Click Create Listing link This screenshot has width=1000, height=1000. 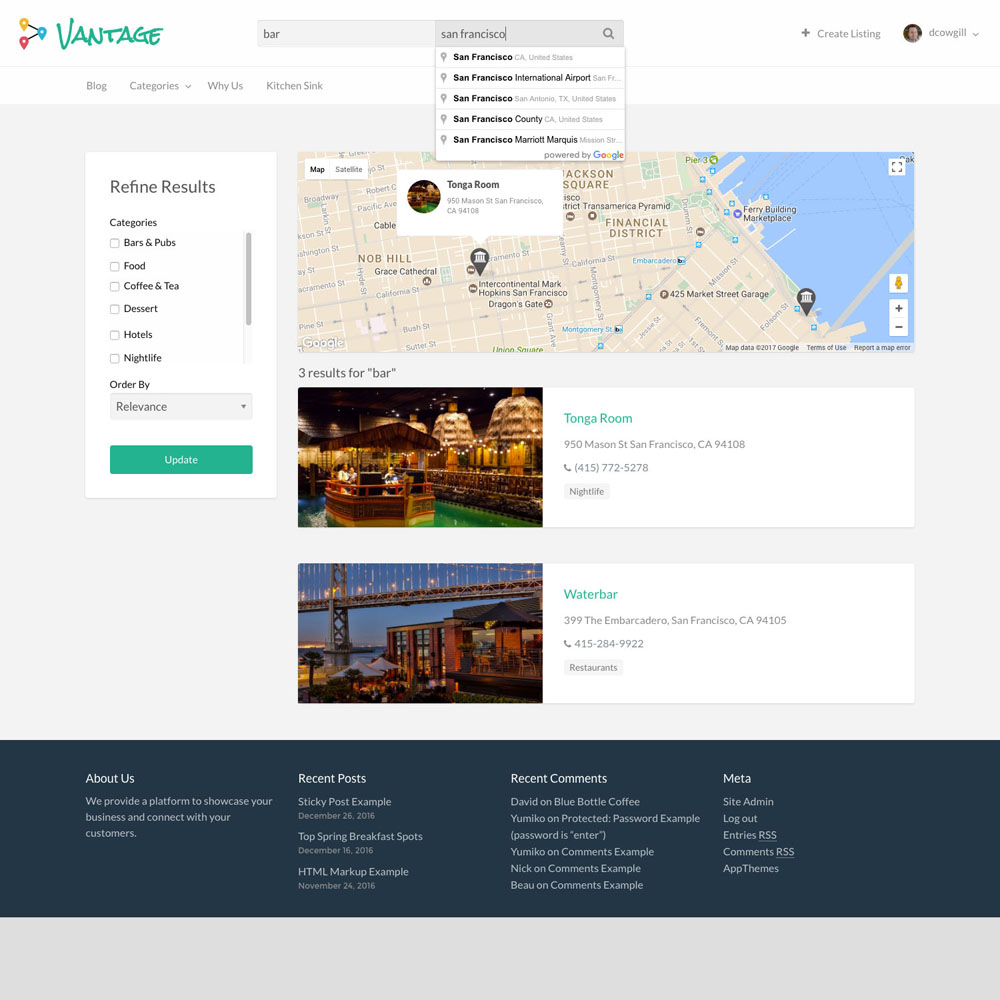tap(849, 33)
